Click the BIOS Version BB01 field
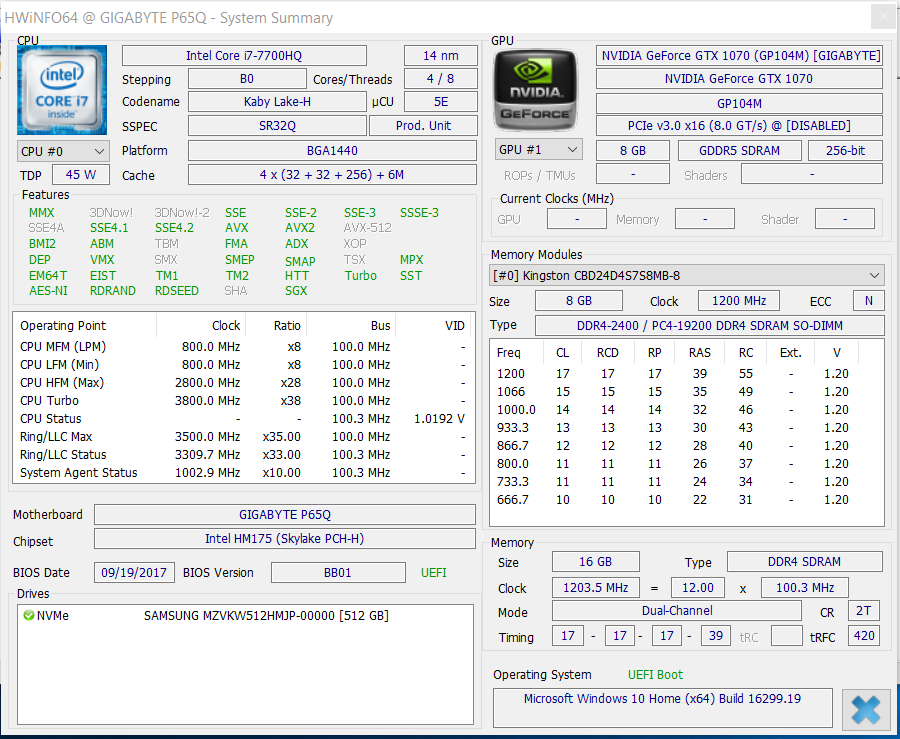Viewport: 900px width, 739px height. (338, 573)
